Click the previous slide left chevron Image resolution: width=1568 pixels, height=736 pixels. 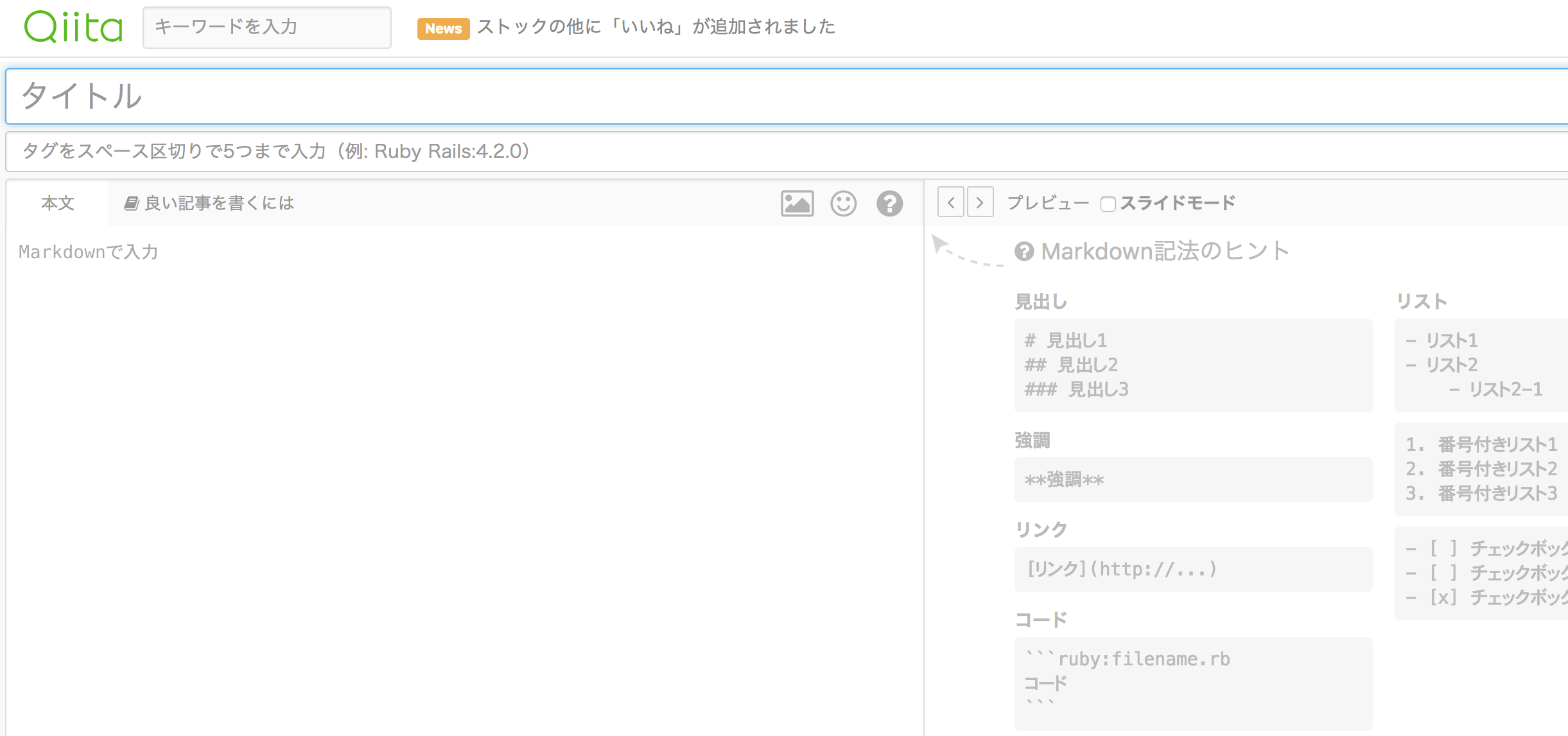click(950, 202)
